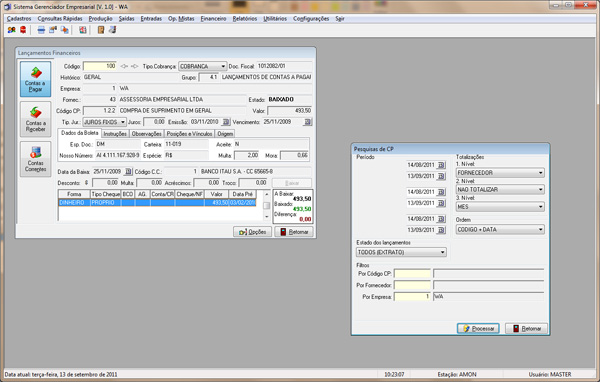Viewport: 600px width, 382px height.
Task: Click the Processar button
Action: (478, 328)
